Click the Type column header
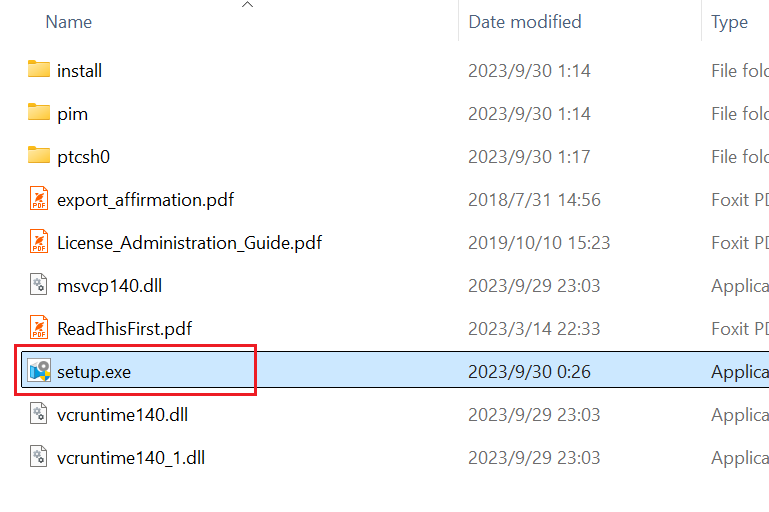 (729, 21)
